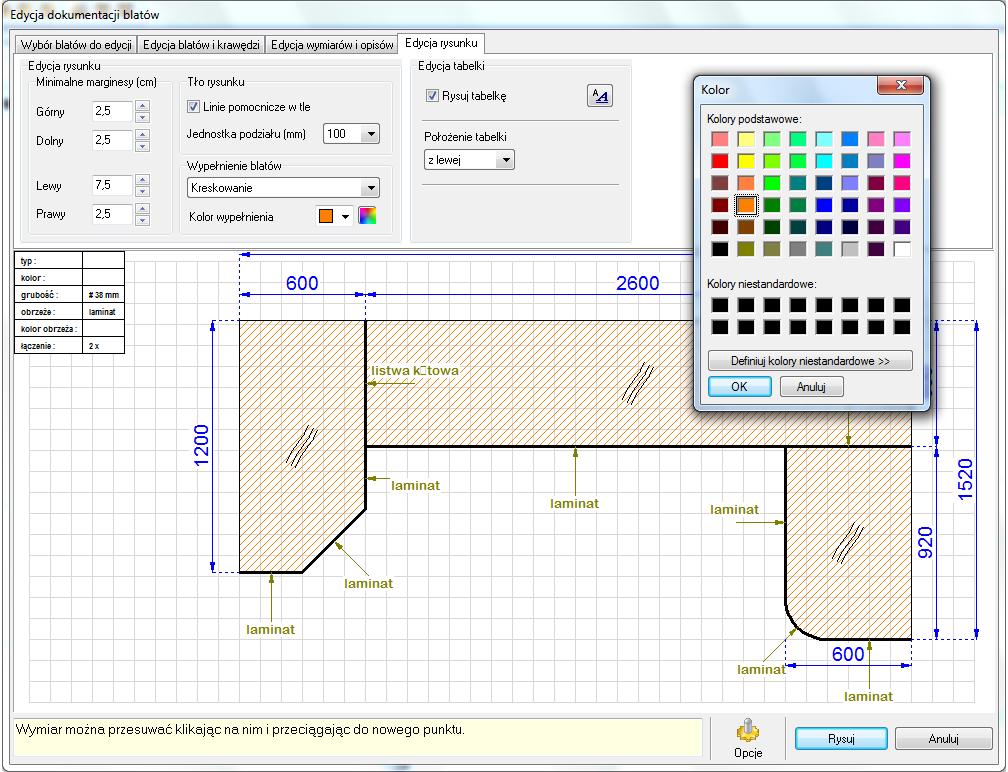Select the 1520 vertical dimension

tap(966, 480)
